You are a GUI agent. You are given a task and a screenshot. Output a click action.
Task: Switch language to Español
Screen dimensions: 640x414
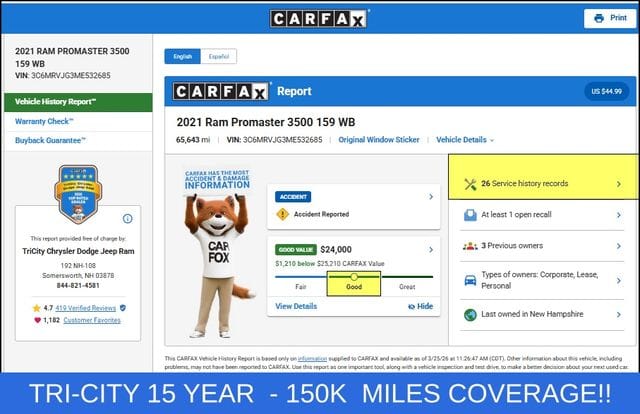pyautogui.click(x=218, y=57)
